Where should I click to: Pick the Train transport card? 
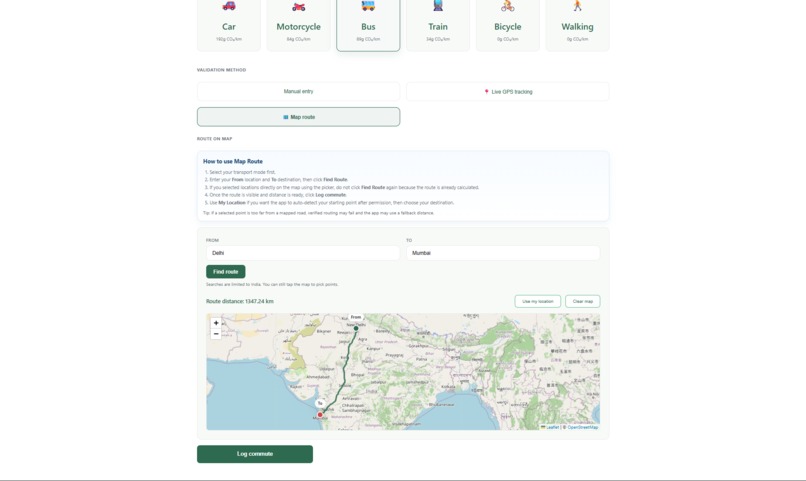click(438, 24)
